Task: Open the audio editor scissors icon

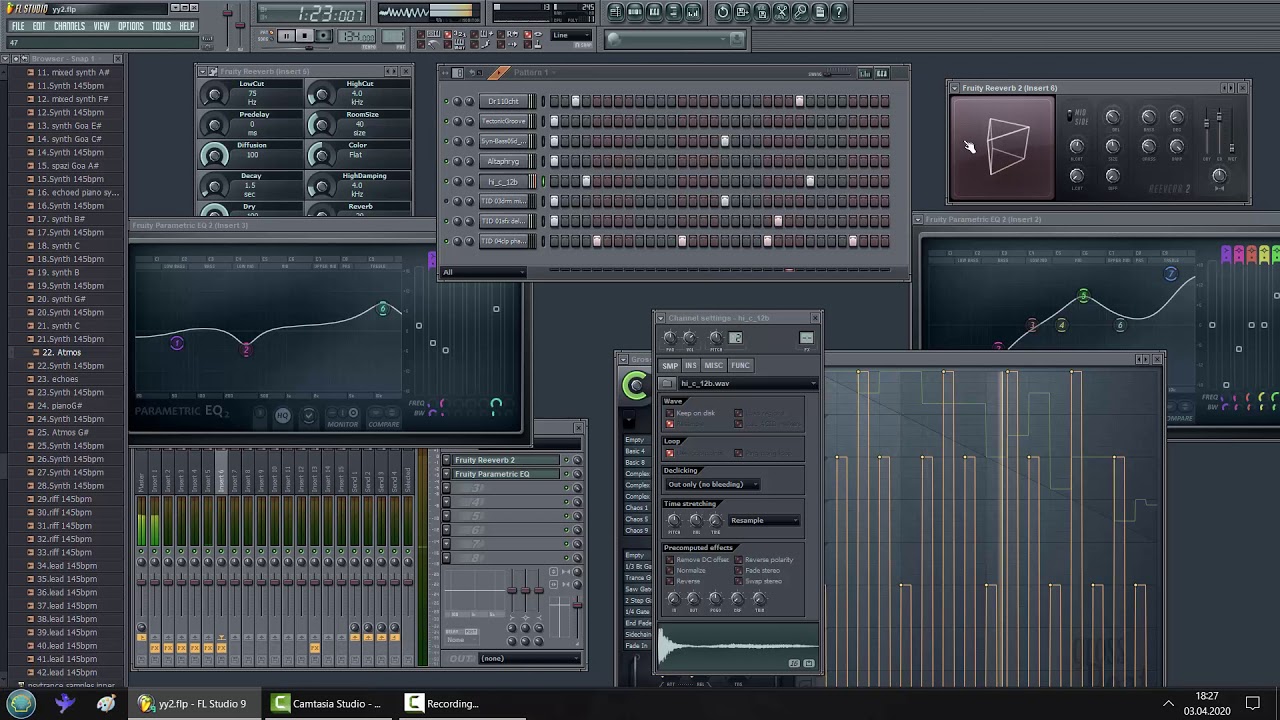Action: [782, 12]
